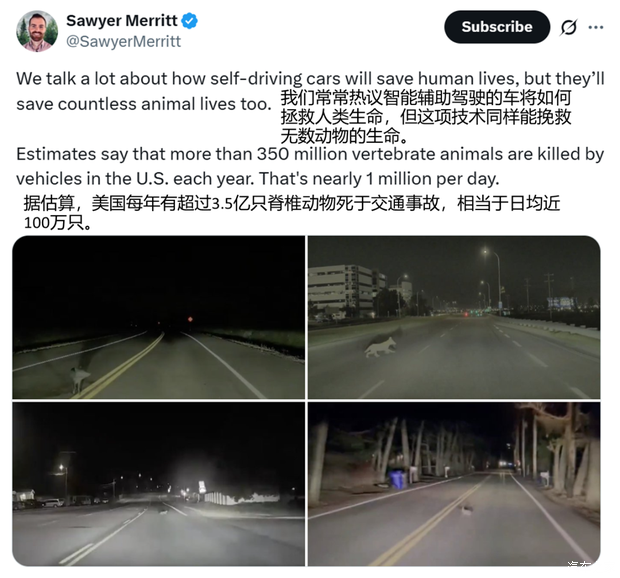Click the Subscribe button
620x578 pixels.
pos(497,27)
